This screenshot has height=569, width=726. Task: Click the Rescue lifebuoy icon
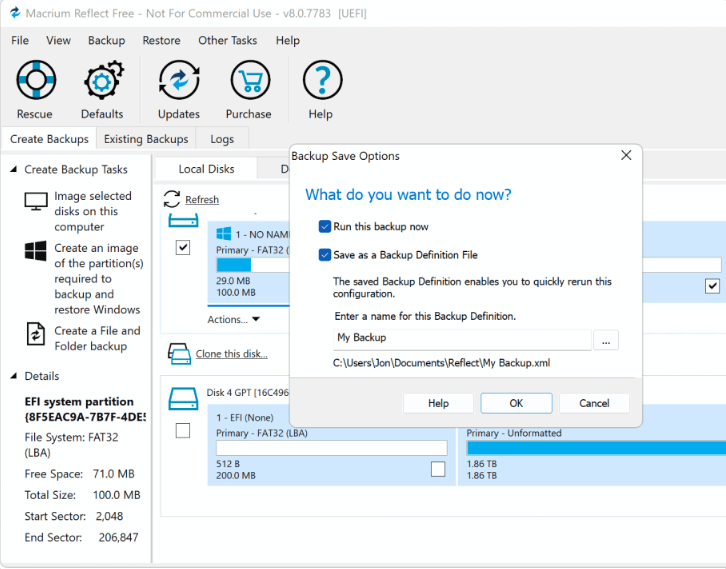point(36,81)
